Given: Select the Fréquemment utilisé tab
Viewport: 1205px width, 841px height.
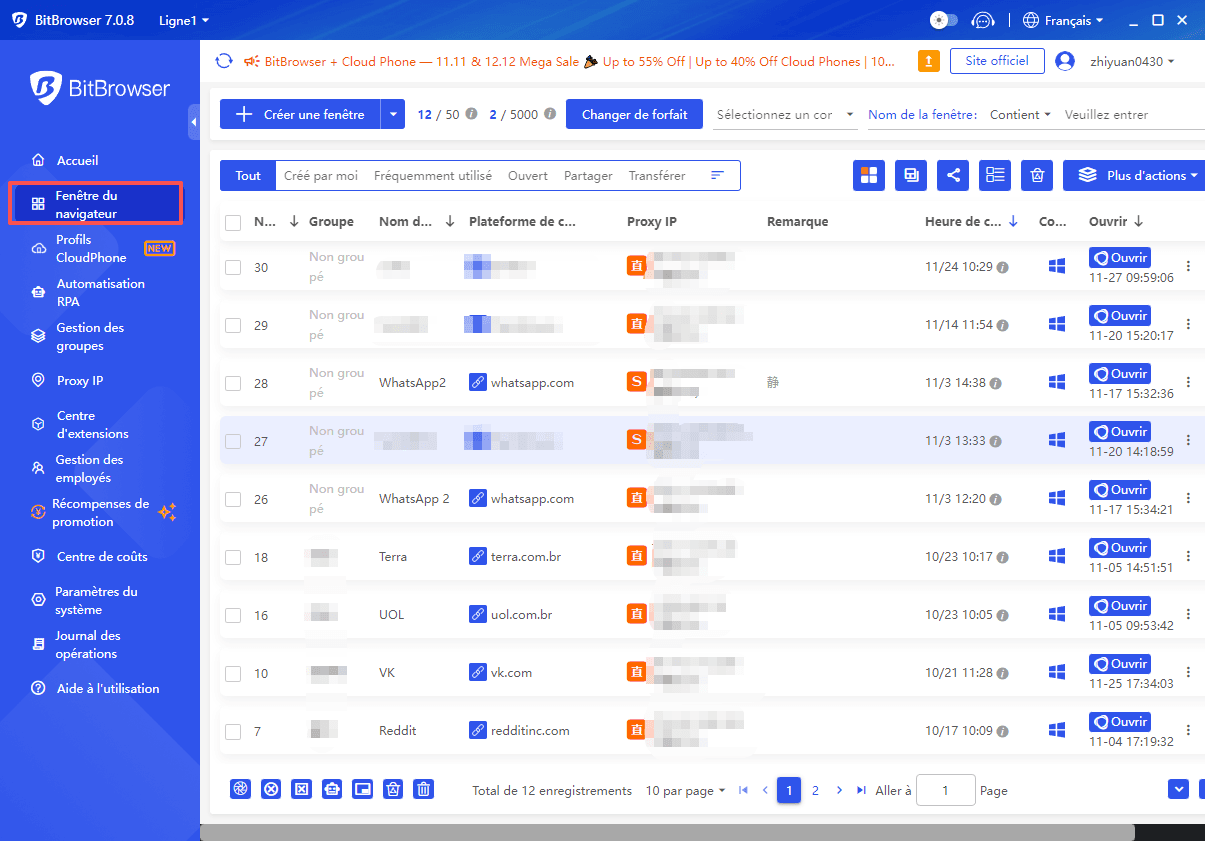Looking at the screenshot, I should coord(432,175).
